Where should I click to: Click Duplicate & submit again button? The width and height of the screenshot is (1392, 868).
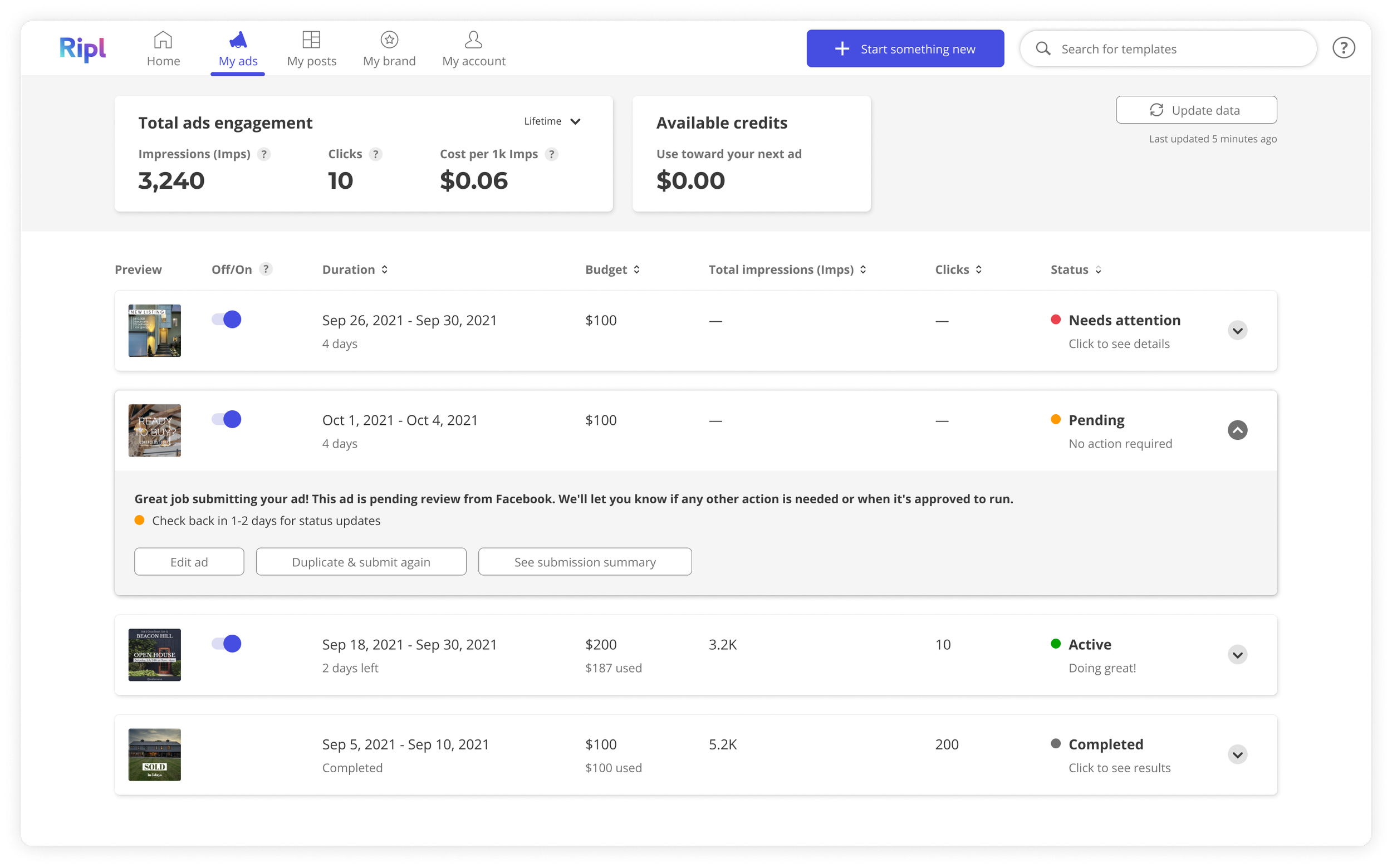click(361, 562)
